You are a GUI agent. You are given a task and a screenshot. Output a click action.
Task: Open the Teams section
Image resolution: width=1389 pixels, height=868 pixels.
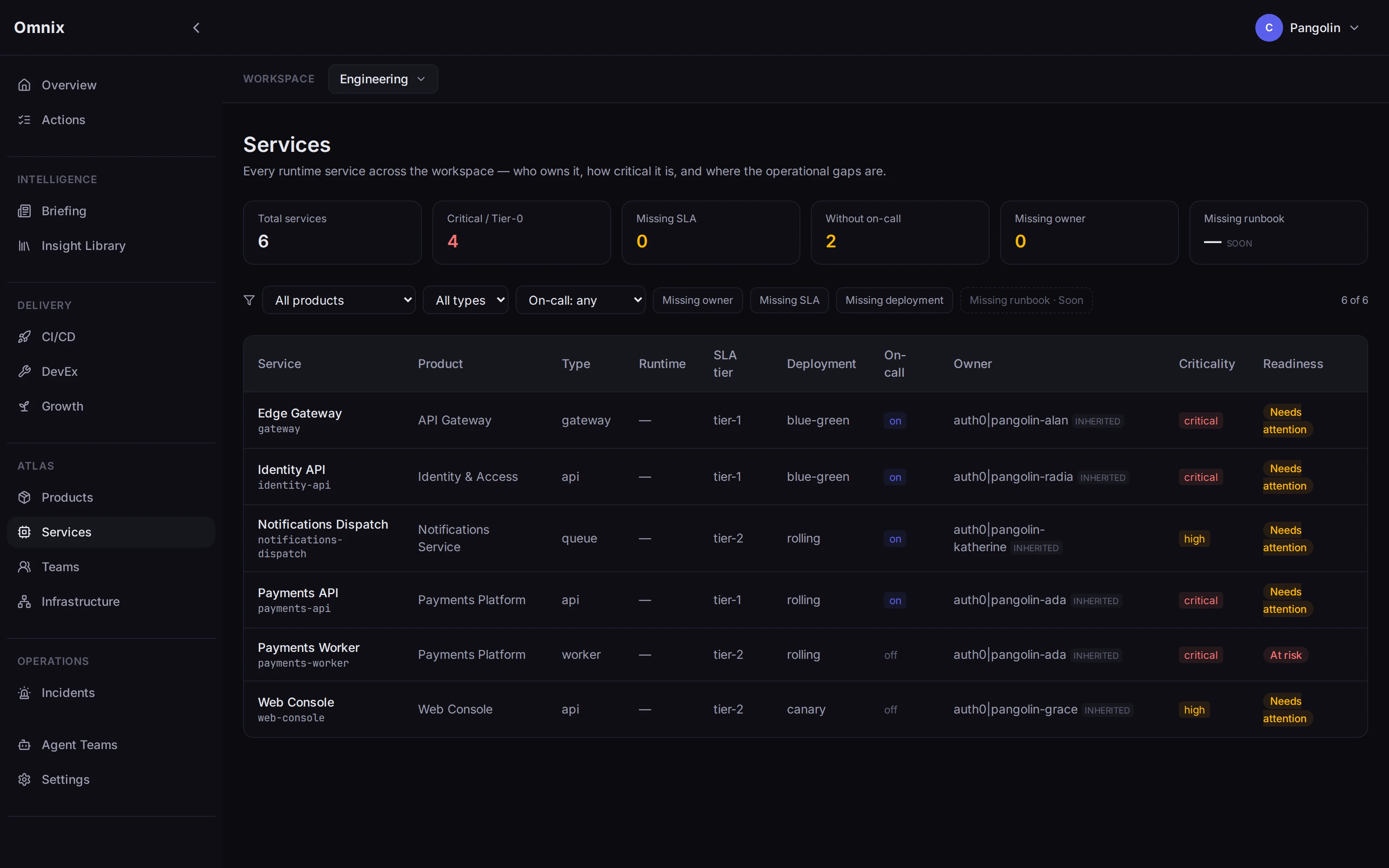pyautogui.click(x=111, y=567)
